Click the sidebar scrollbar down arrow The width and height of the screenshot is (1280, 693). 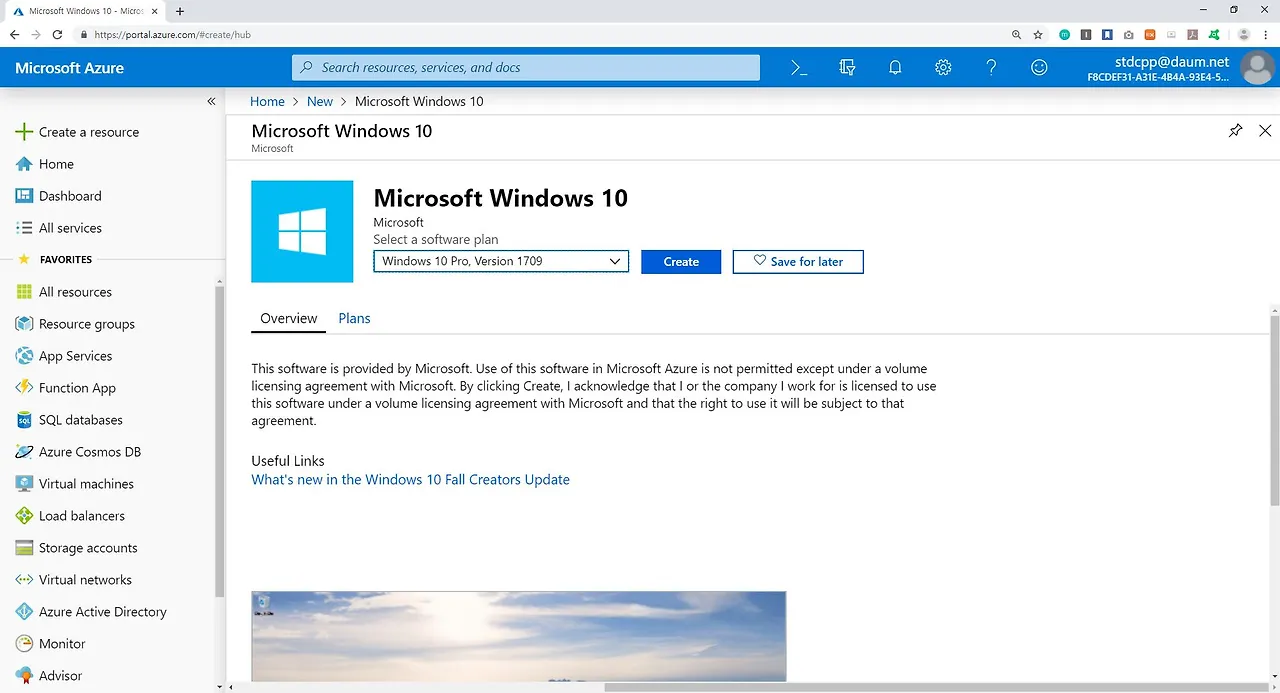[x=219, y=687]
